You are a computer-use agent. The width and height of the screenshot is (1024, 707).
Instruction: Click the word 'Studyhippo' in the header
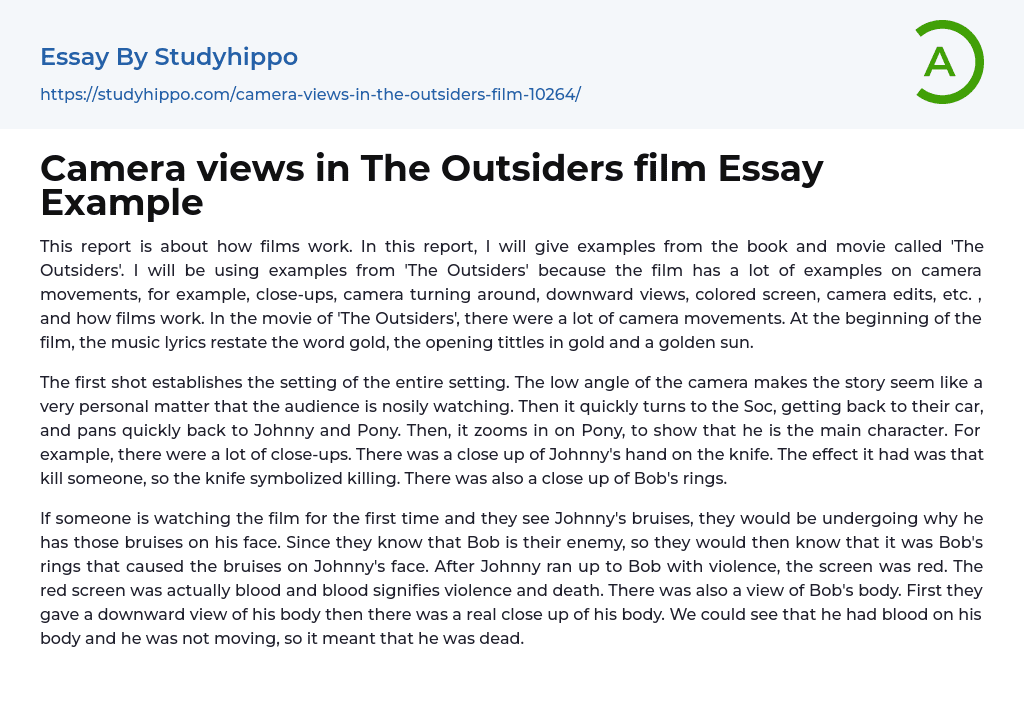tap(226, 57)
